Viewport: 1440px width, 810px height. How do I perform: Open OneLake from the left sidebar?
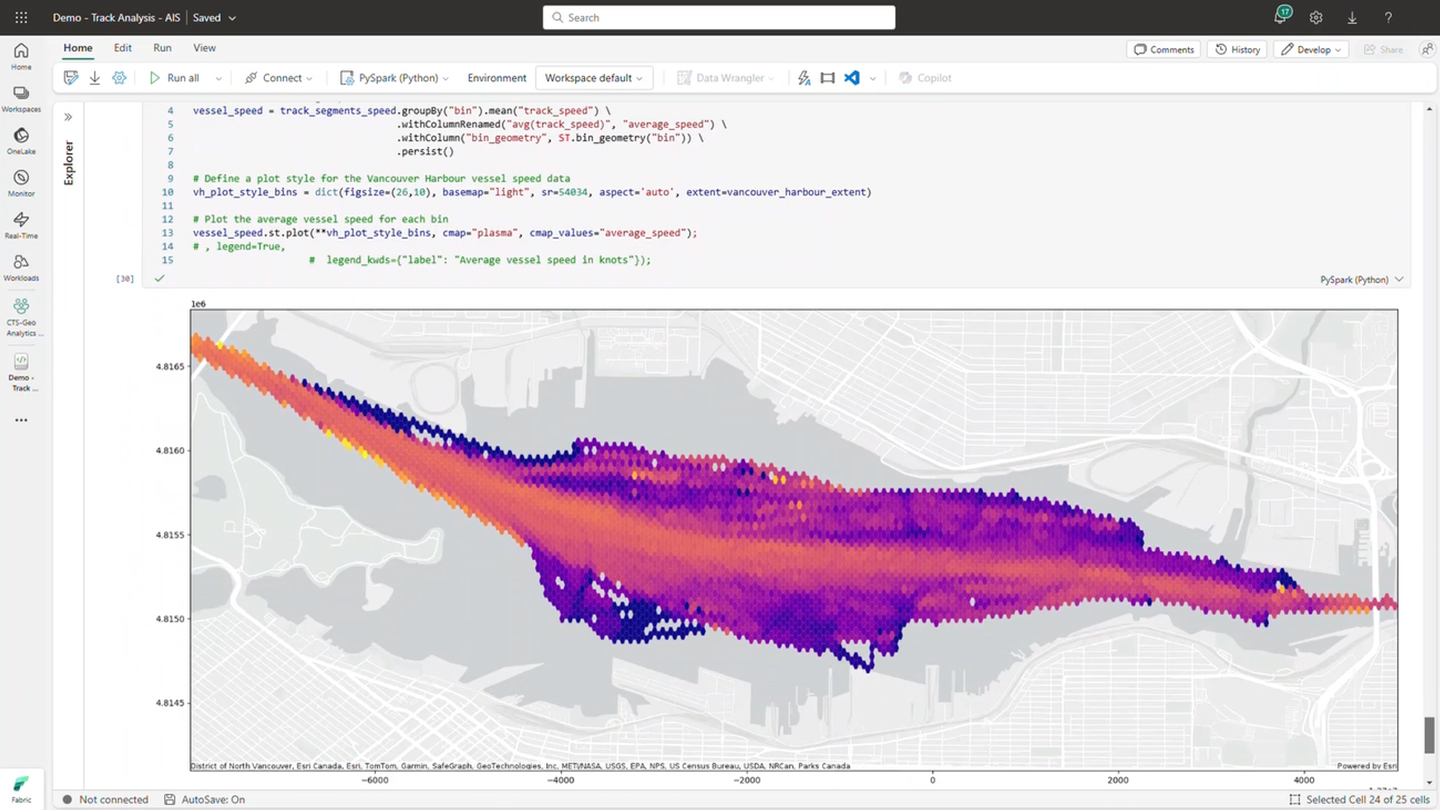coord(21,140)
